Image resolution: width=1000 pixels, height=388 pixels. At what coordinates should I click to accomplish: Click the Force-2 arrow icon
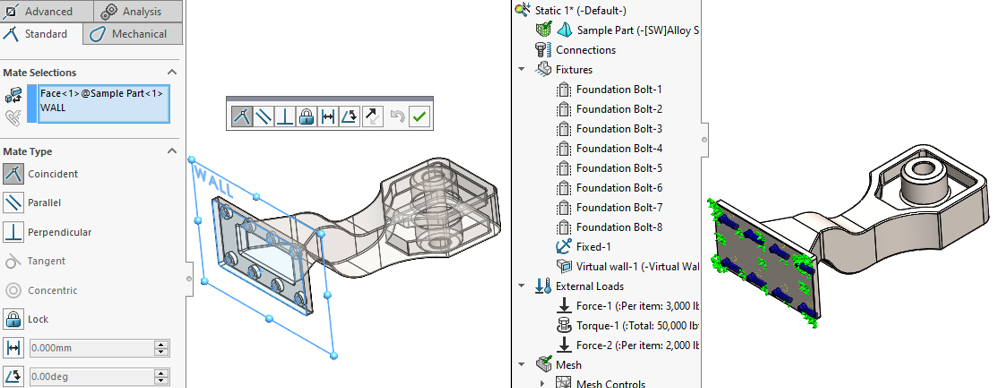(564, 346)
